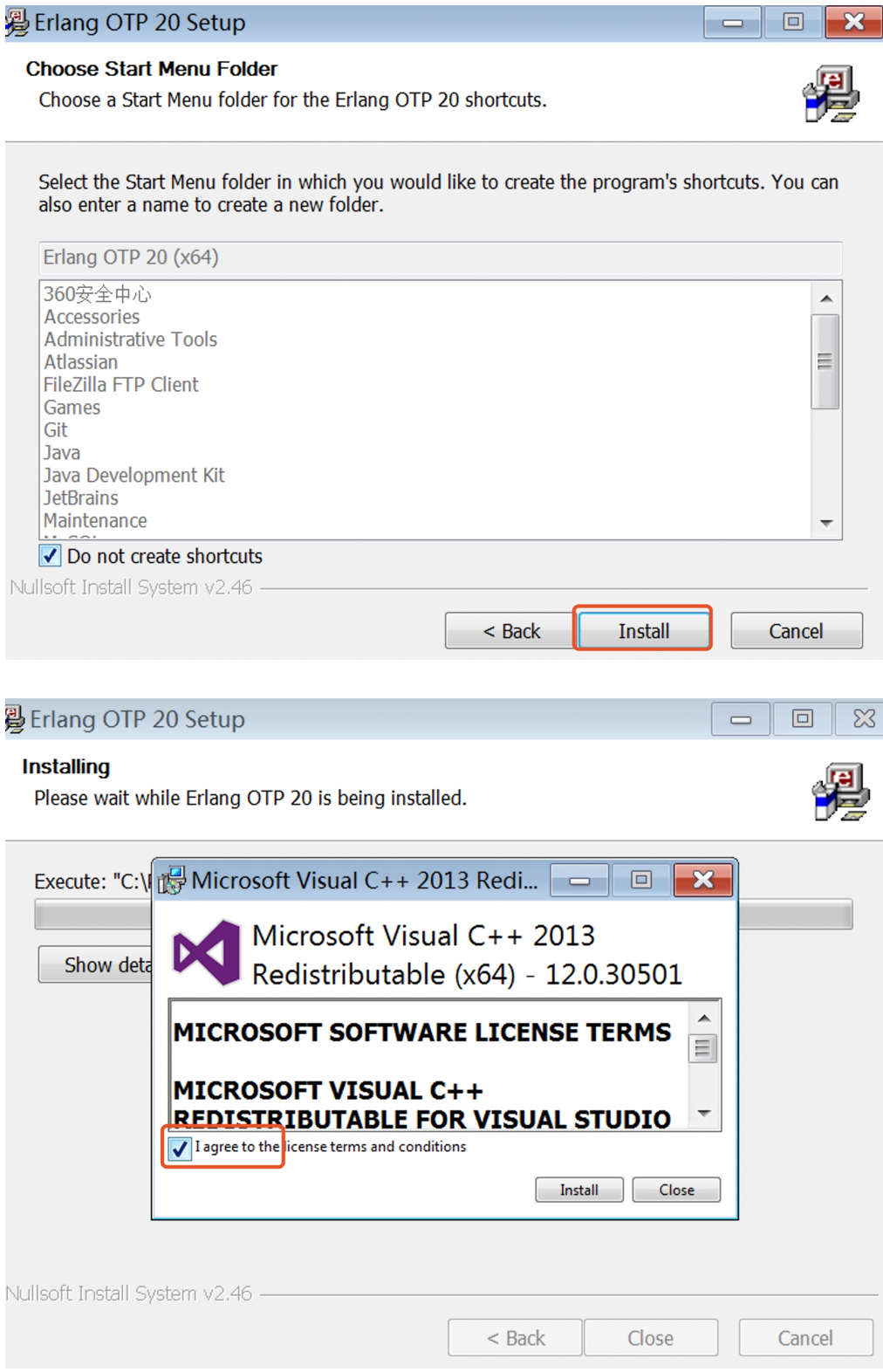Click the Erlang installation progress bar
The image size is (883, 1372).
tap(443, 915)
